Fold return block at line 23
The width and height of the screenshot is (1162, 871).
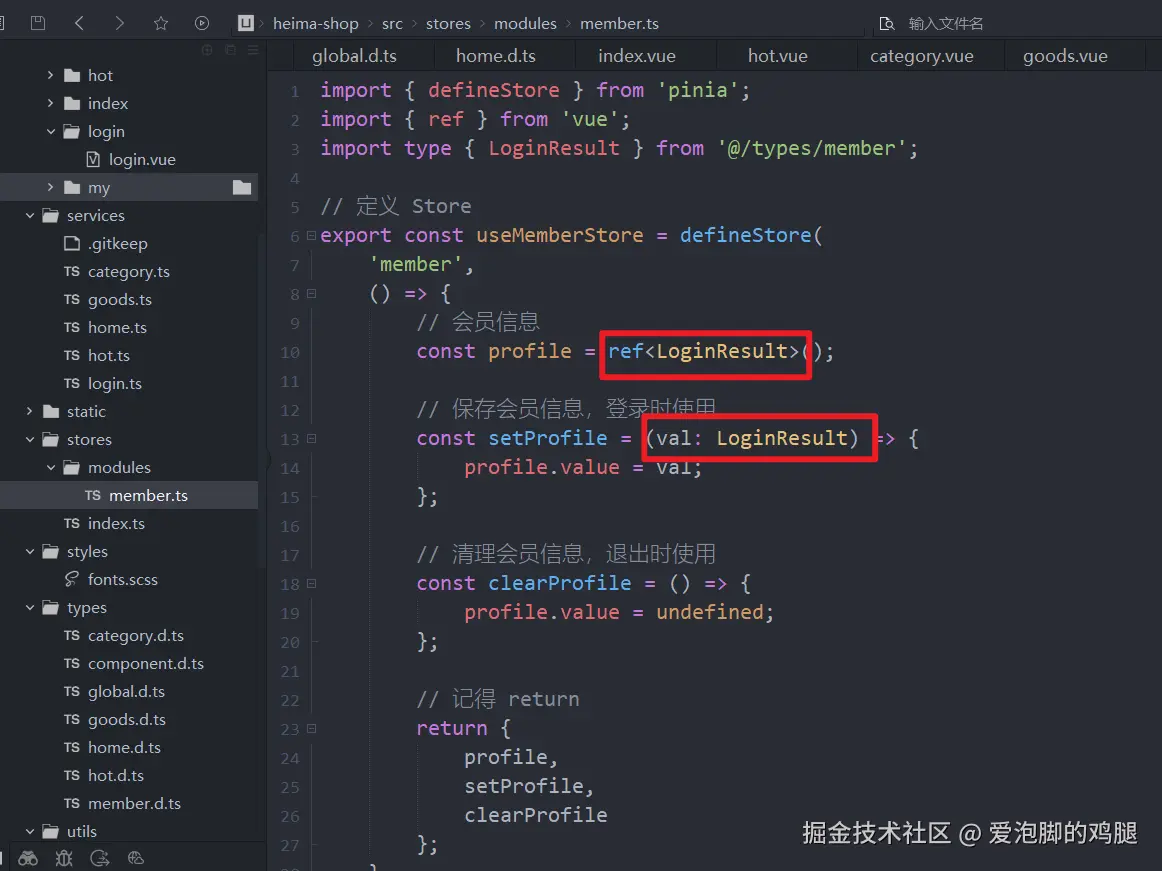[311, 729]
